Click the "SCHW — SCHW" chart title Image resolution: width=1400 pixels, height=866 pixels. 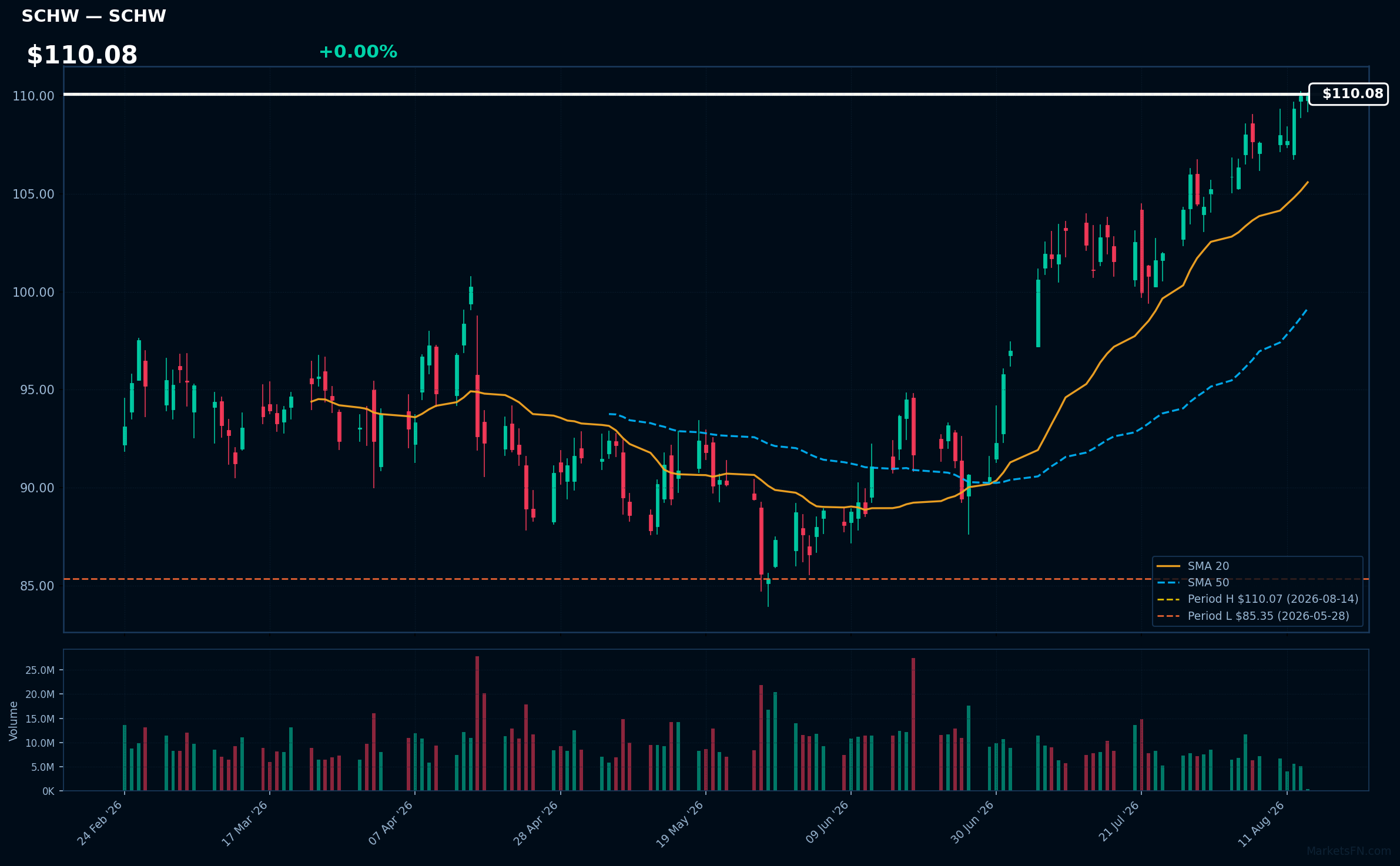point(94,16)
